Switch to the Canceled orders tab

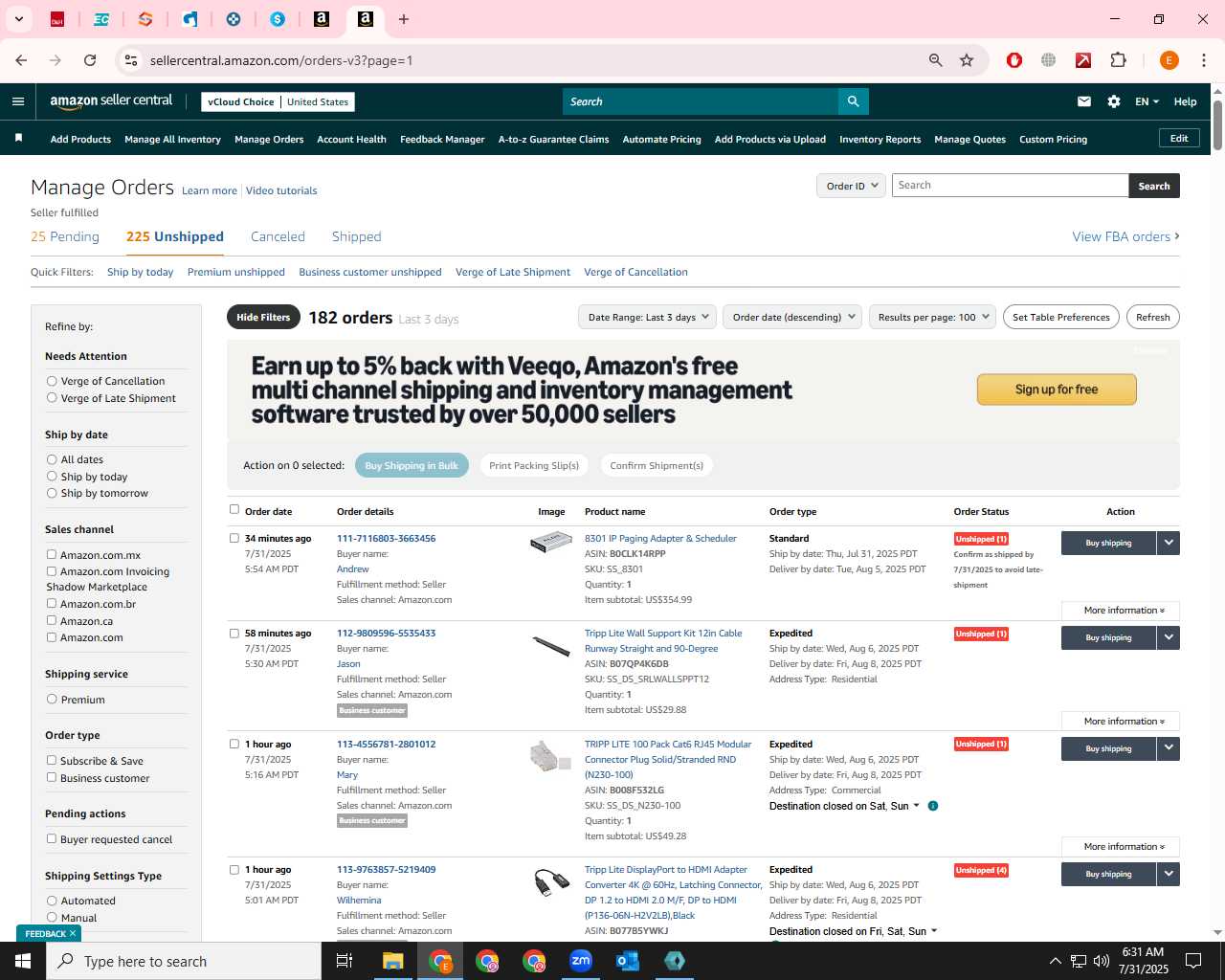pyautogui.click(x=278, y=236)
